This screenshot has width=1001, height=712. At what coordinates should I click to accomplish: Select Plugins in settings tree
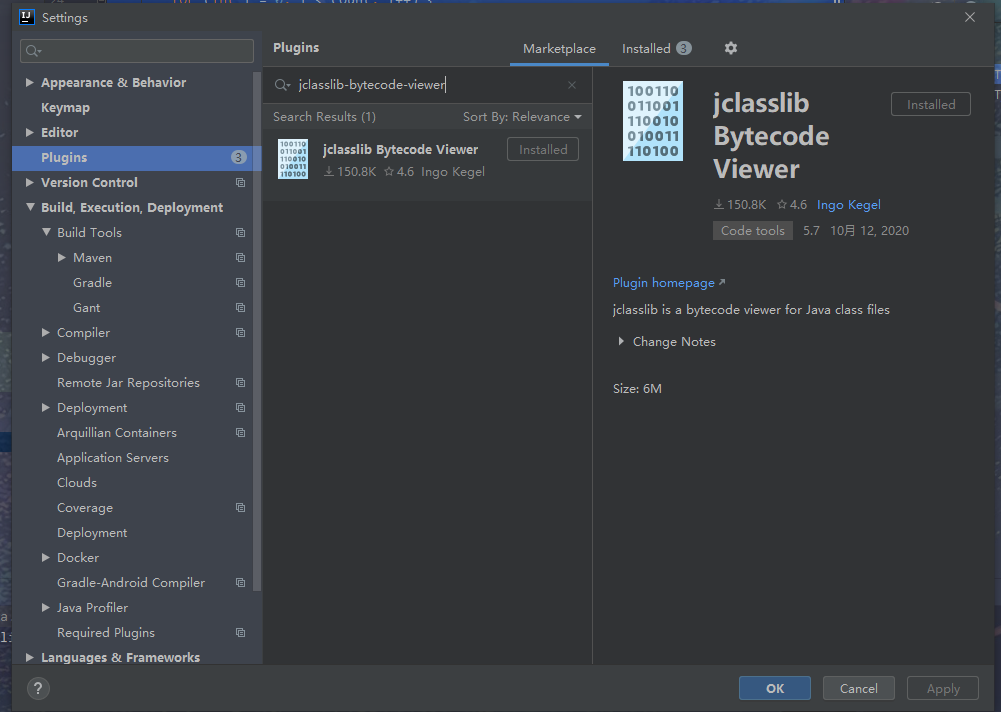137,158
